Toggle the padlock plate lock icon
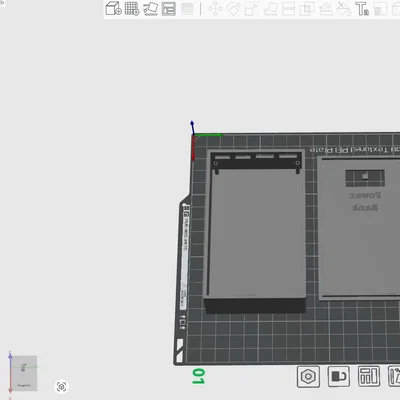Viewport: 400px width, 400px height. pyautogui.click(x=338, y=377)
